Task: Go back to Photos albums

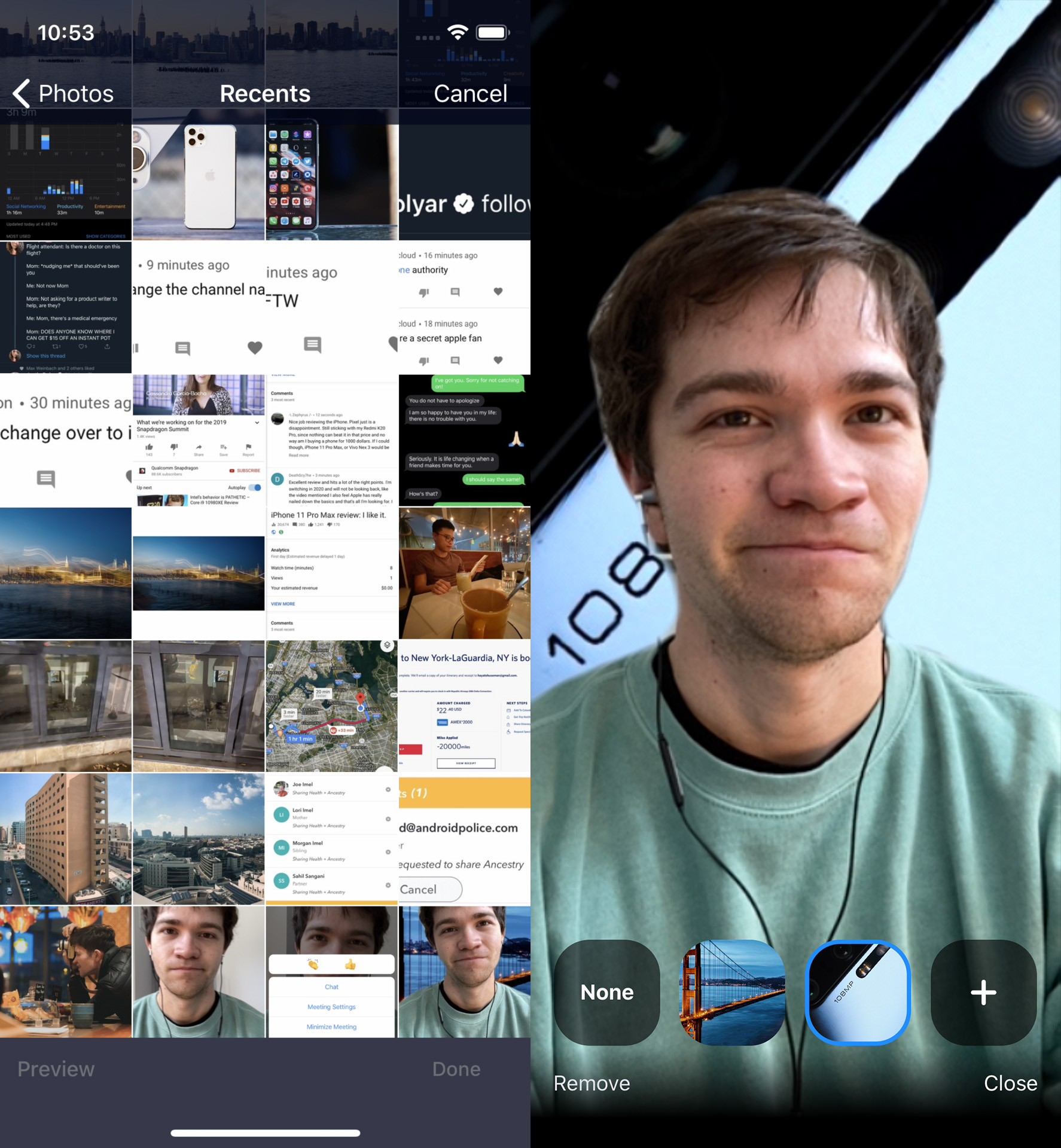Action: pyautogui.click(x=63, y=94)
